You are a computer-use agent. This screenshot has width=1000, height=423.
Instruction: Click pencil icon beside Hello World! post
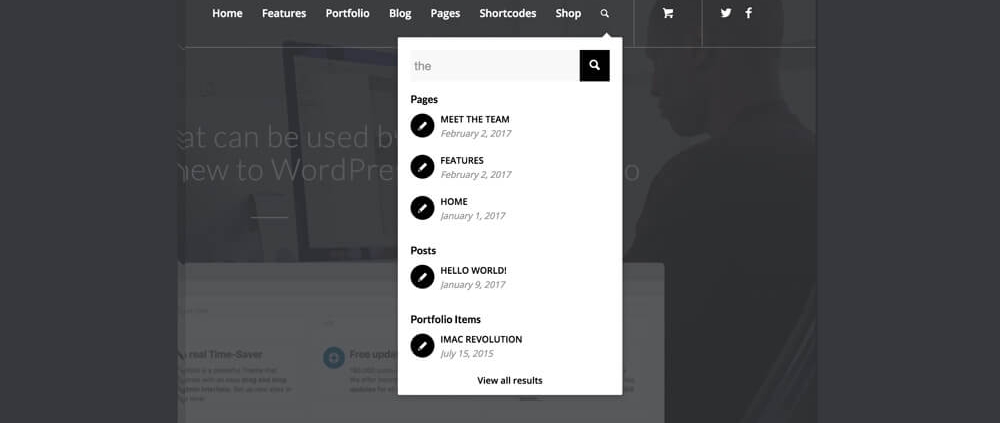(x=423, y=276)
